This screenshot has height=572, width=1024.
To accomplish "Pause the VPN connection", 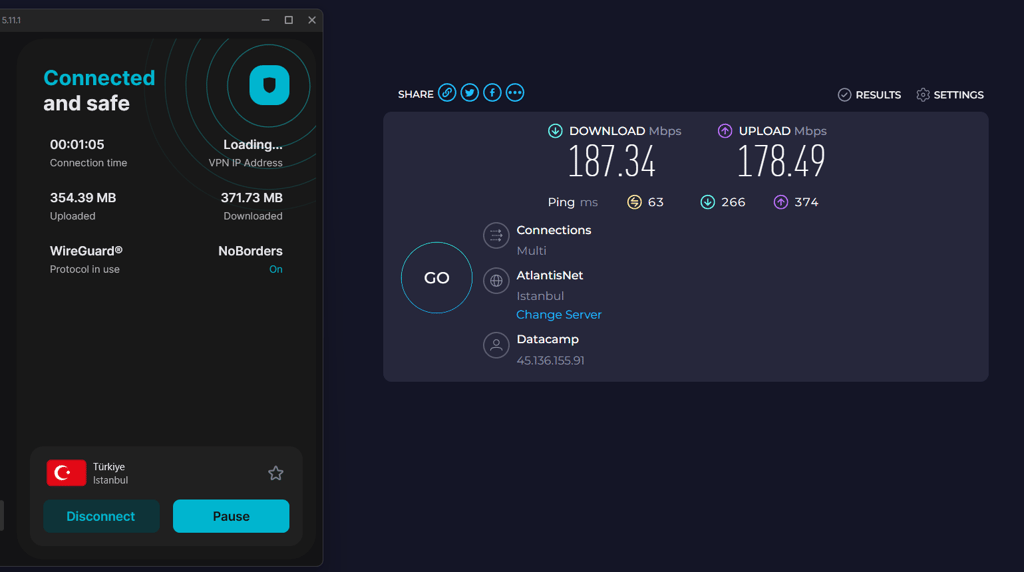I will click(x=231, y=516).
